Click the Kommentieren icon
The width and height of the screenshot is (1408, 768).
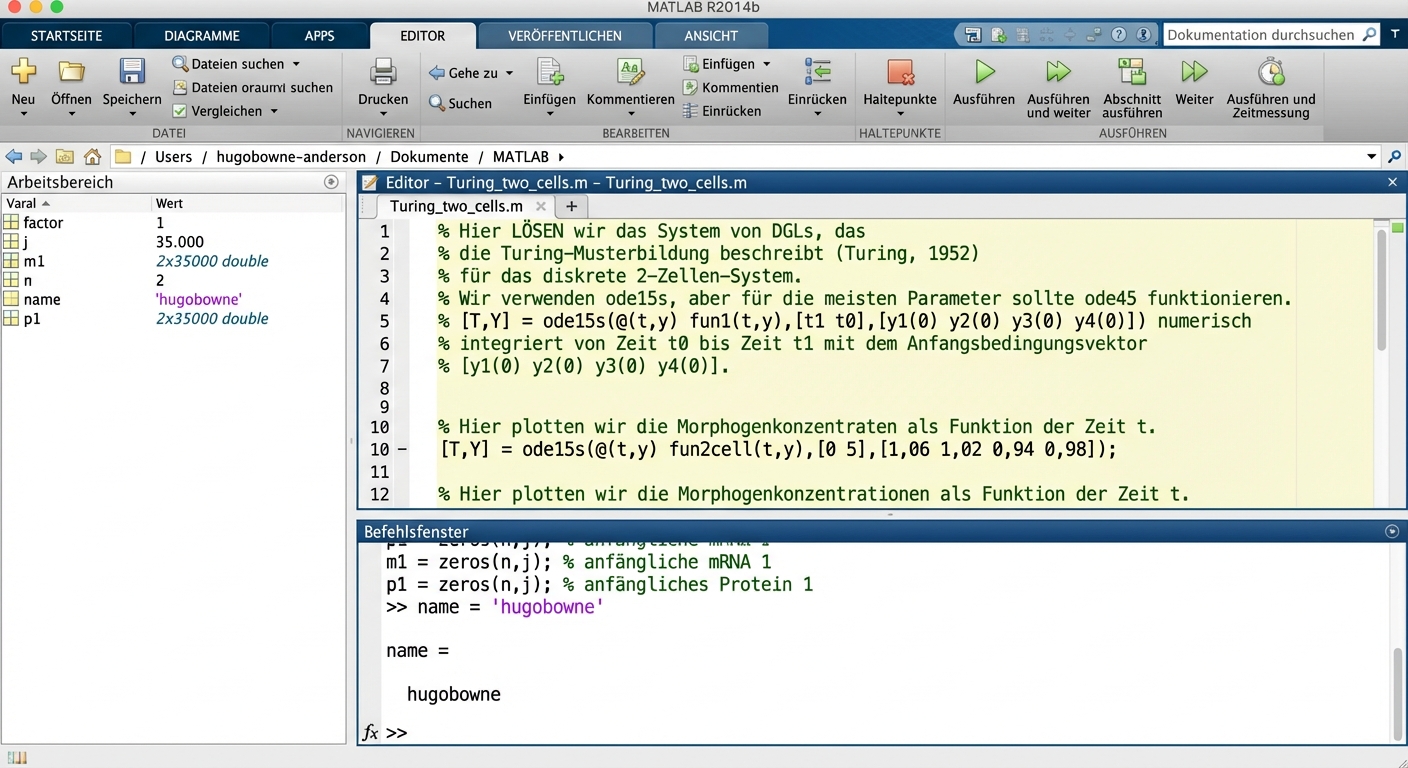(630, 72)
